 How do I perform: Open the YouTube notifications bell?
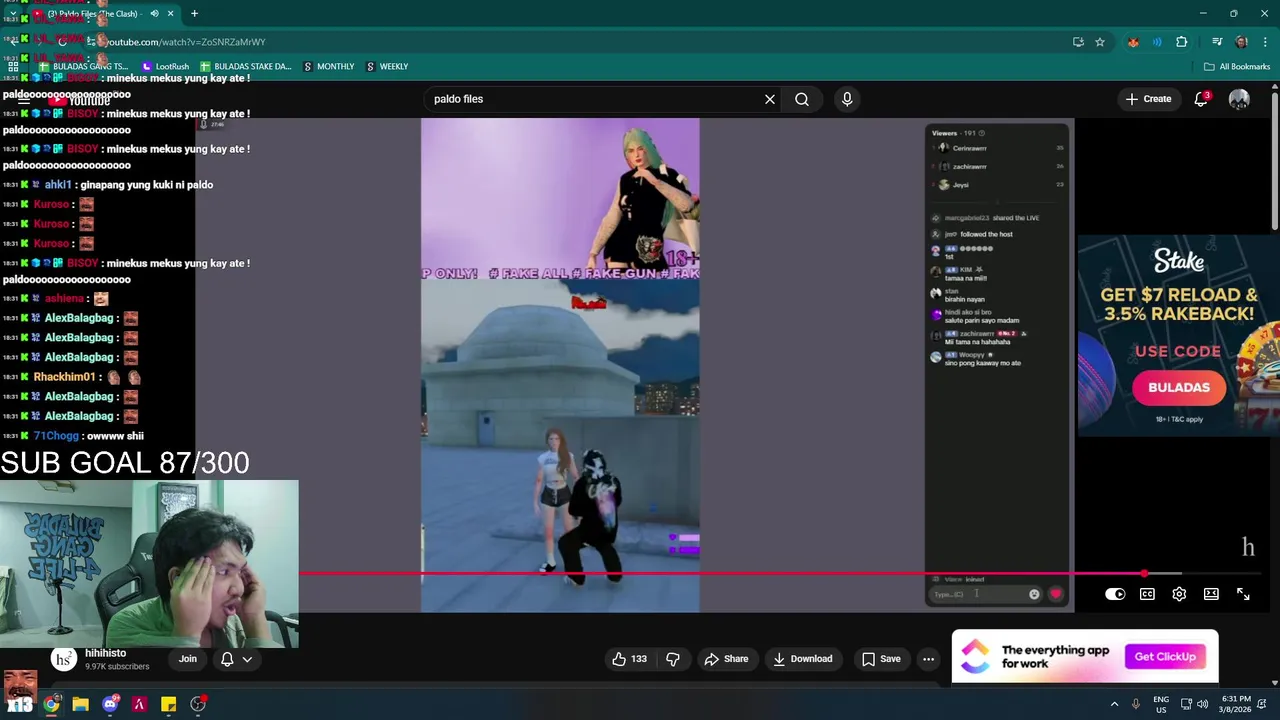(x=1201, y=99)
